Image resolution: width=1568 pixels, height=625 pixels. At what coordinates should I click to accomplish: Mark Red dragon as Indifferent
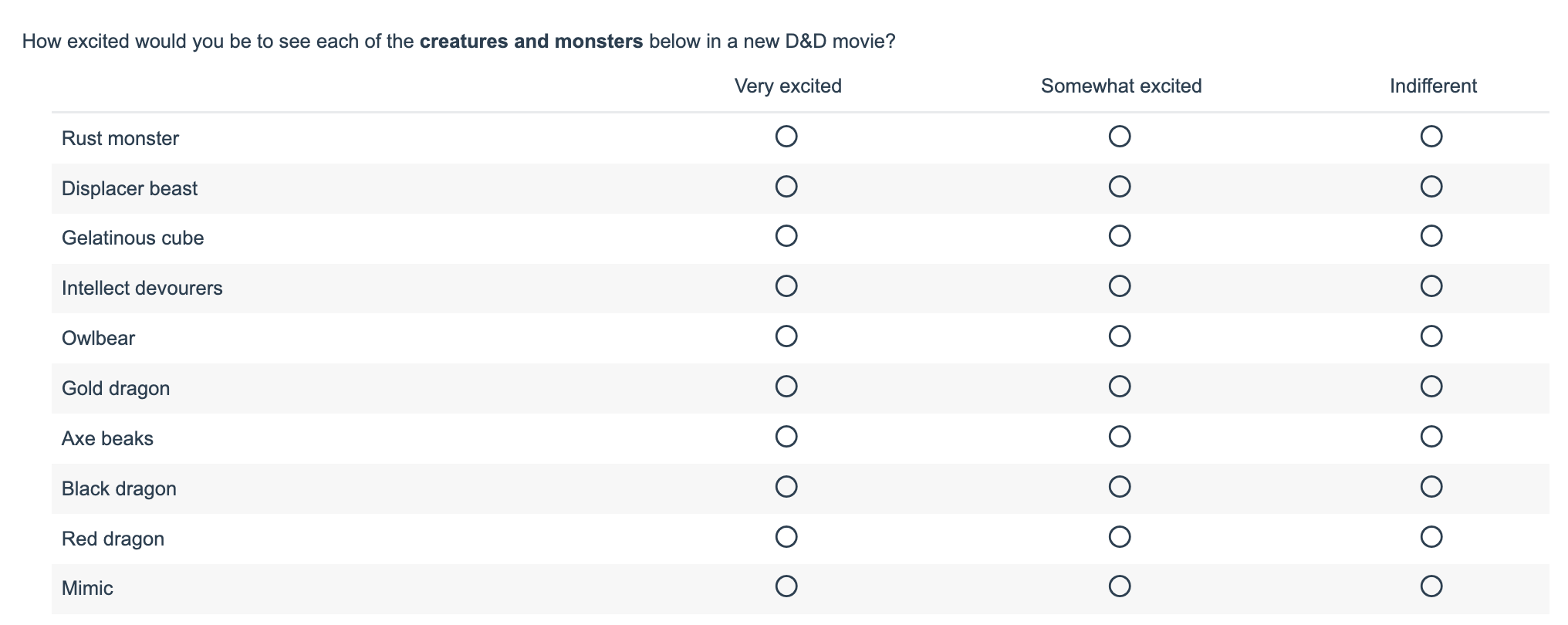coord(1431,536)
